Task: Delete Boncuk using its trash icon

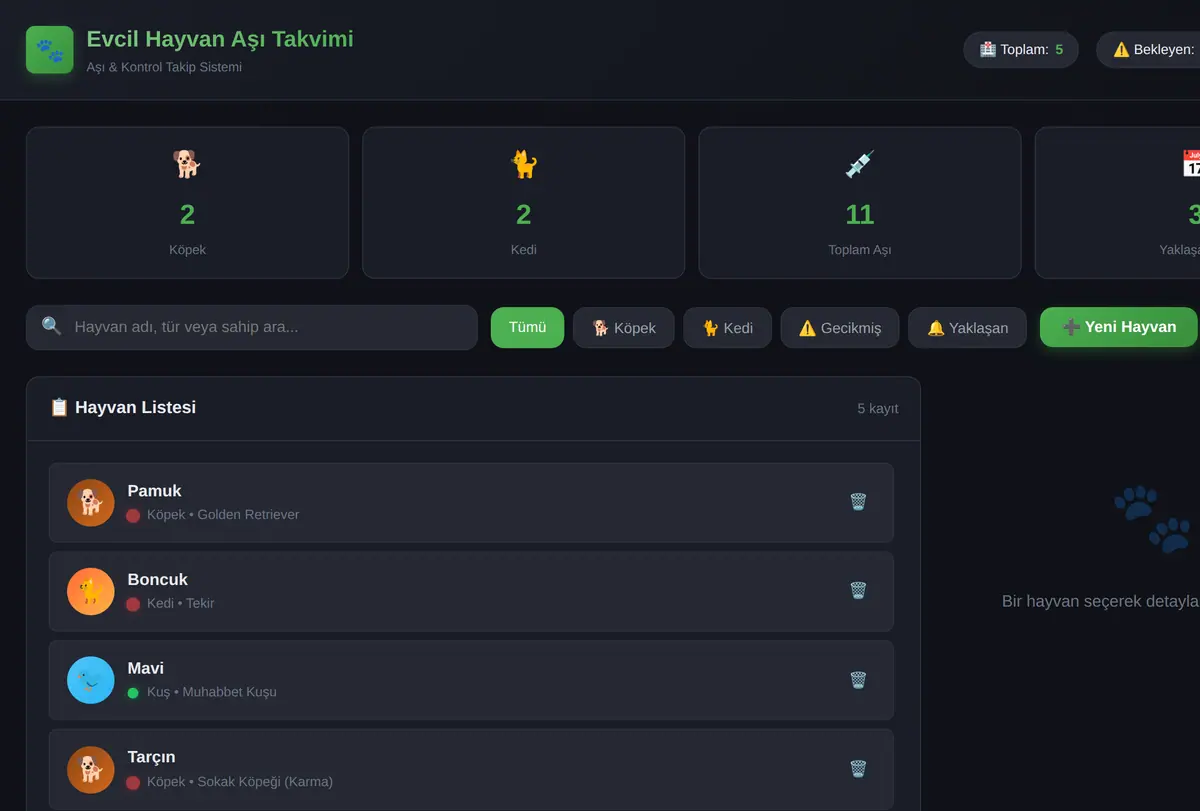Action: (x=858, y=591)
